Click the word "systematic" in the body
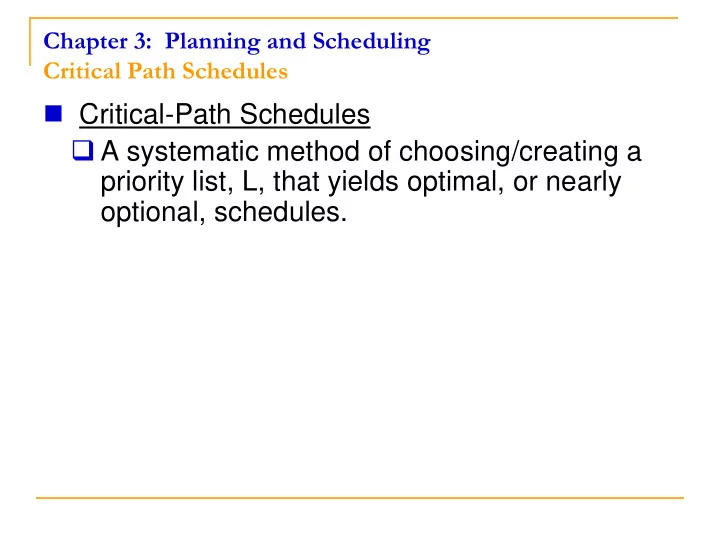Screen dimensions: 720x540 pyautogui.click(x=193, y=152)
